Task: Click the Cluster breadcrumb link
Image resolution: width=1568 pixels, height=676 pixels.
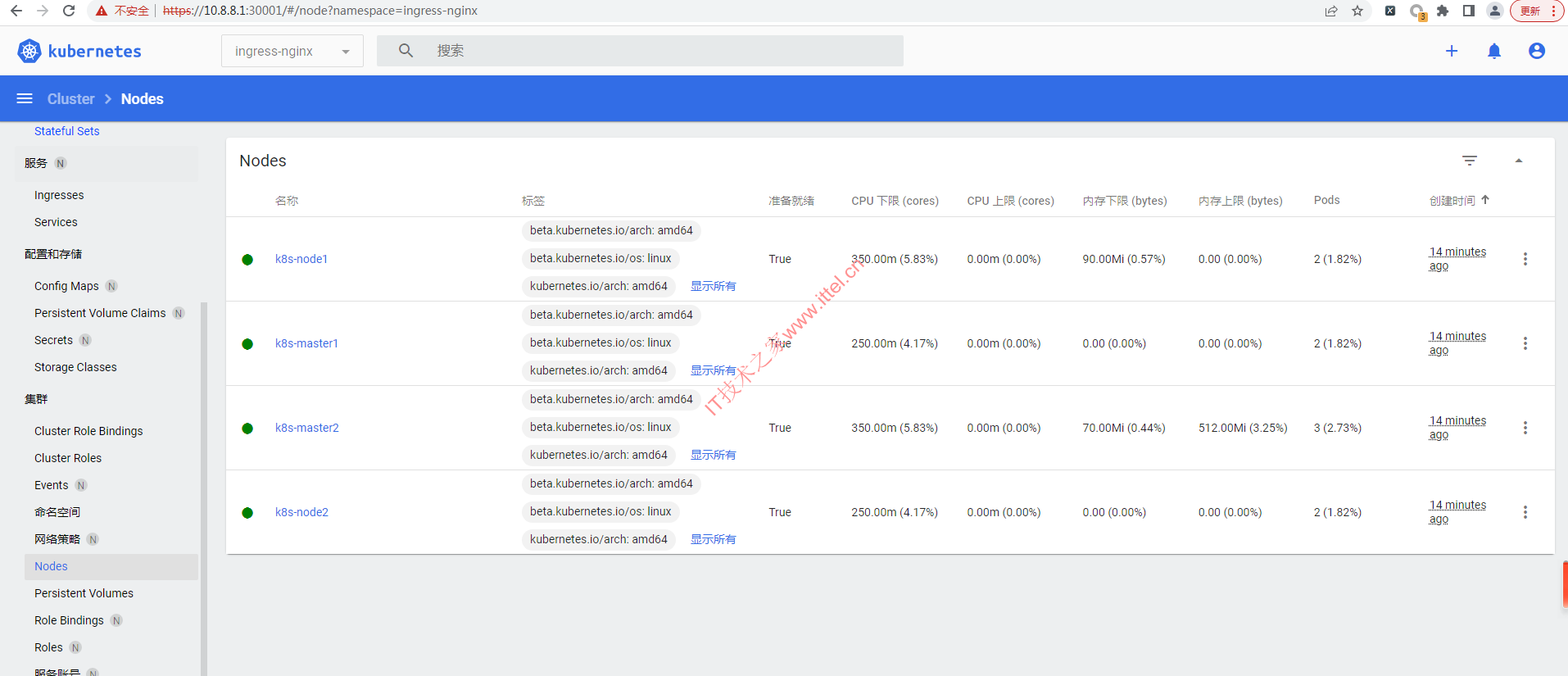Action: pos(71,98)
